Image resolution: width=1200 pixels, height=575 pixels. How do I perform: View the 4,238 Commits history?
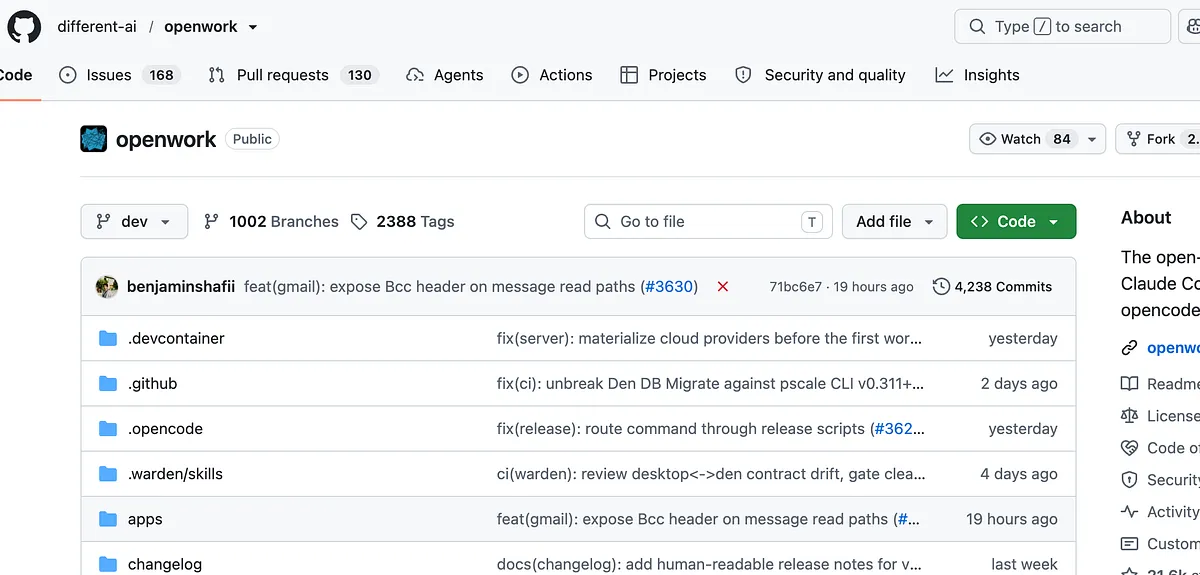click(x=992, y=287)
